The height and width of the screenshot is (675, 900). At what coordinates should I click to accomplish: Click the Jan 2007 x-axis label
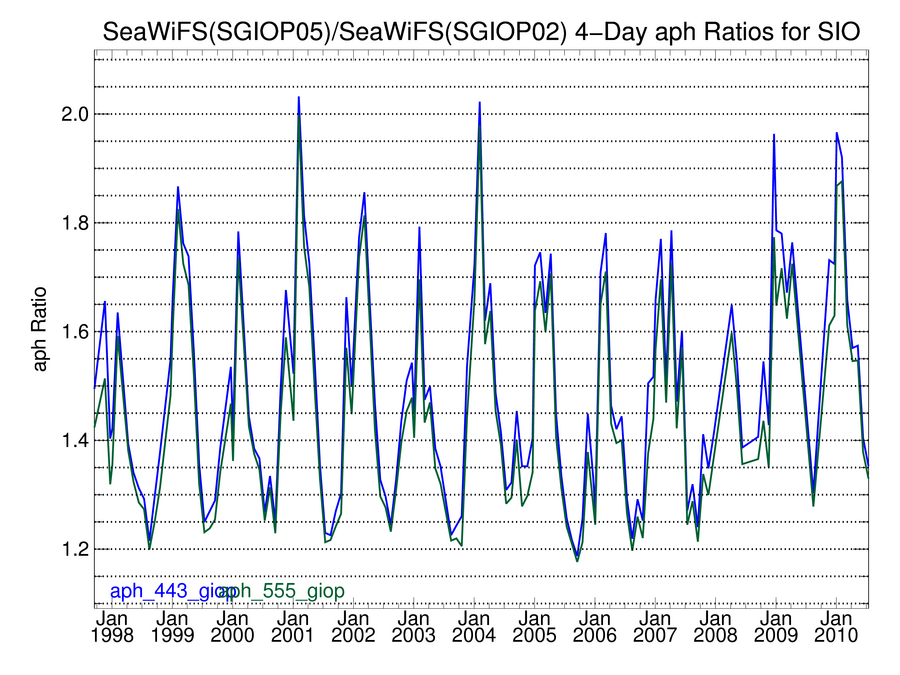pyautogui.click(x=655, y=627)
